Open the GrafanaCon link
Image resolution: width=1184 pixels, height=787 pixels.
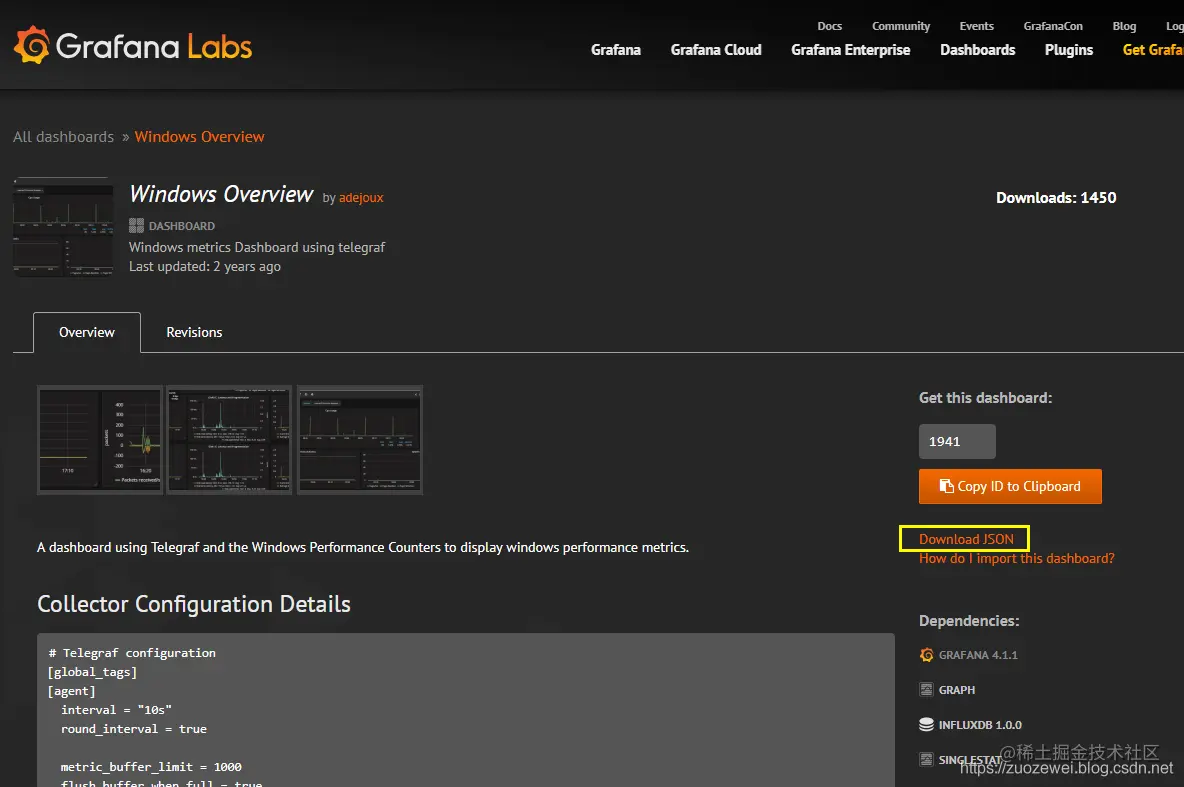1053,26
